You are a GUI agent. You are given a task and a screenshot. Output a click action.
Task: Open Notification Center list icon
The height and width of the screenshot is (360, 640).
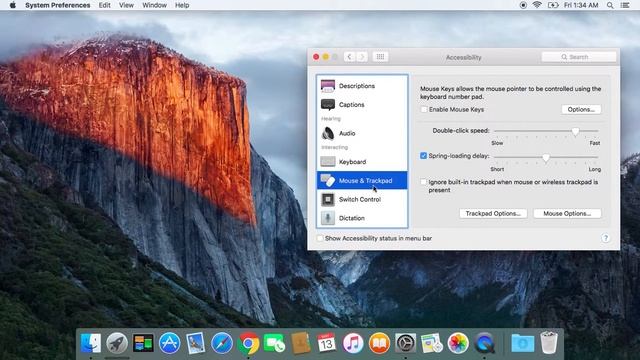tap(624, 5)
